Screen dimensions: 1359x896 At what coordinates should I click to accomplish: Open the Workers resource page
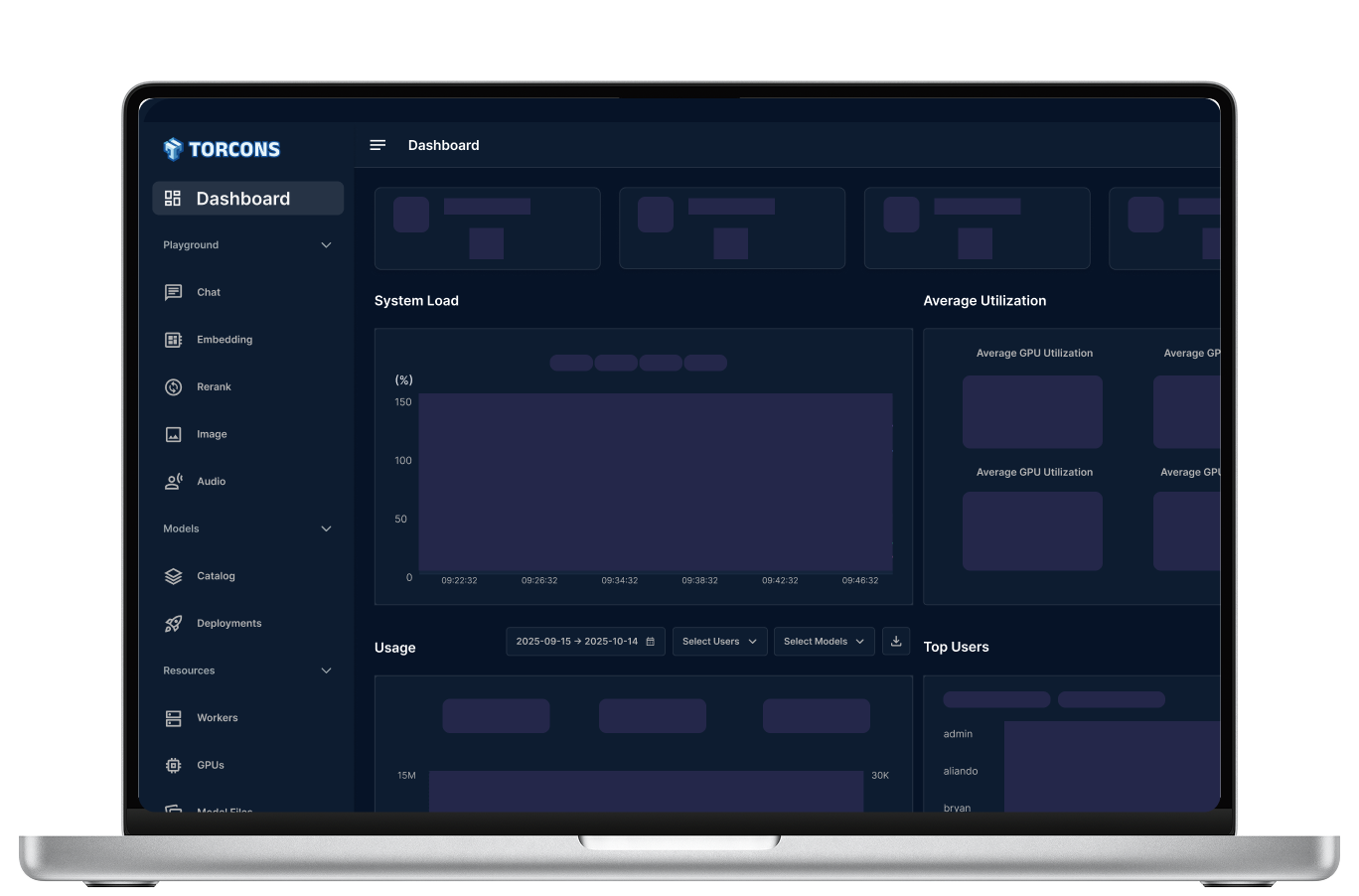[218, 717]
